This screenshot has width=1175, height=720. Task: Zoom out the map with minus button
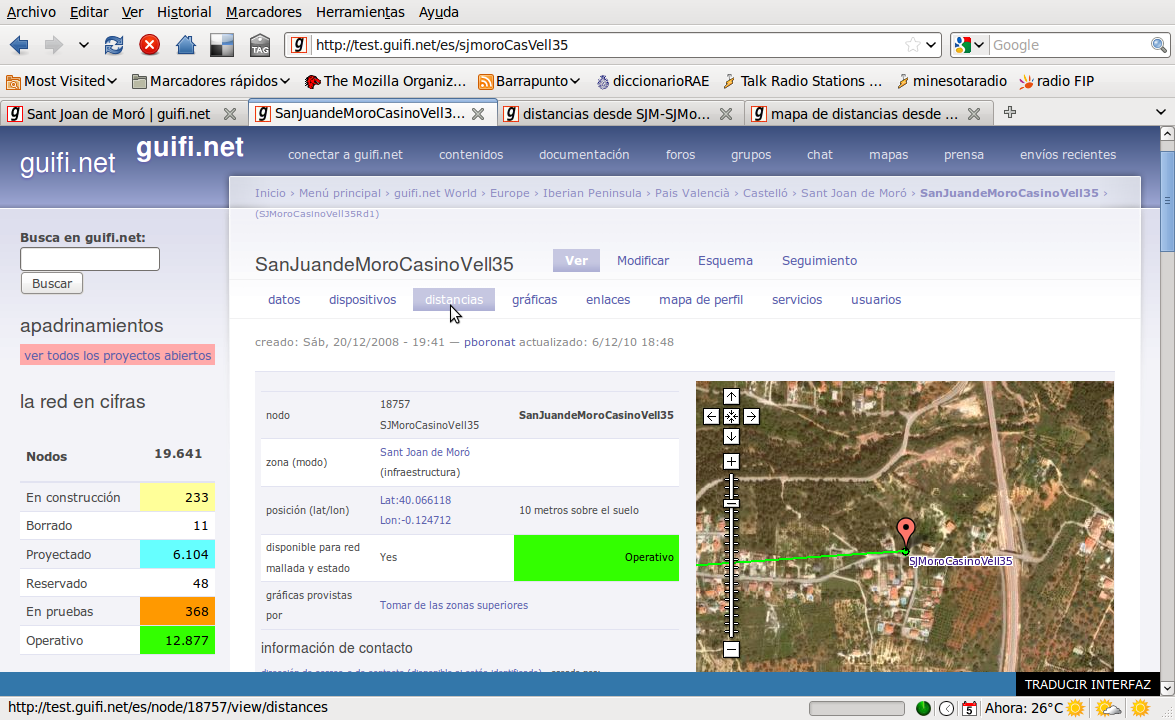point(731,649)
